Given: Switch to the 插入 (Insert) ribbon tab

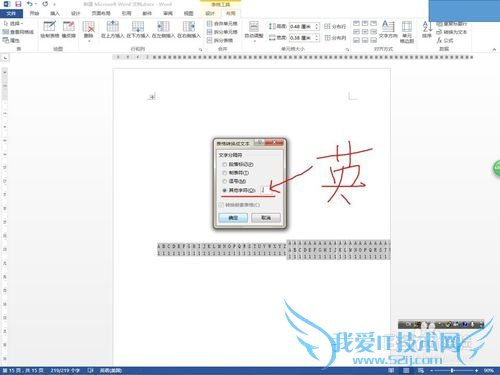Looking at the screenshot, I should [55, 13].
